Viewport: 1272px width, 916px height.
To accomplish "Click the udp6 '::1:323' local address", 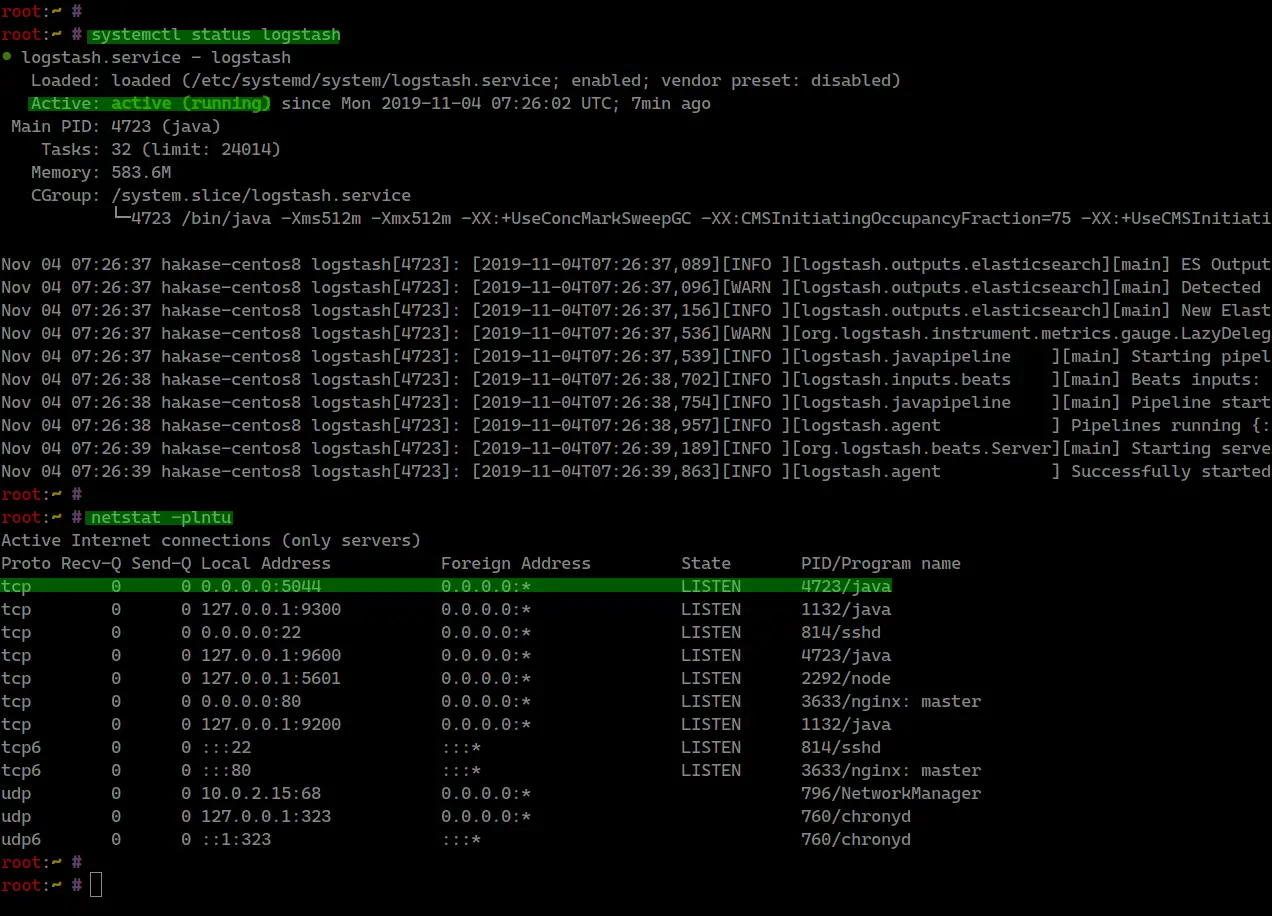I will pos(236,840).
